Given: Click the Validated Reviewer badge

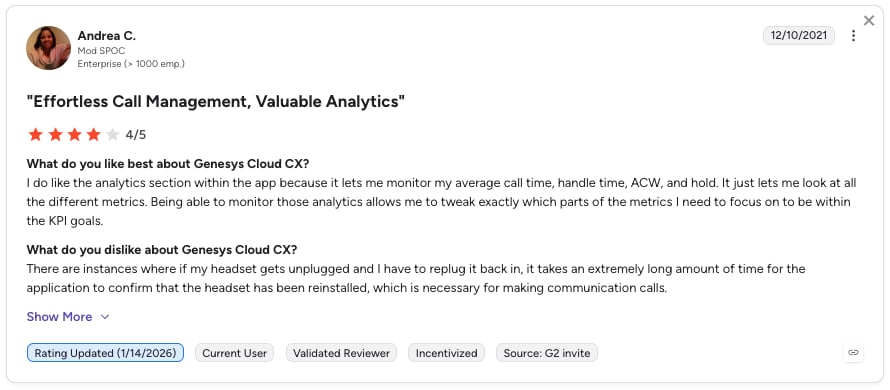Looking at the screenshot, I should pyautogui.click(x=341, y=353).
